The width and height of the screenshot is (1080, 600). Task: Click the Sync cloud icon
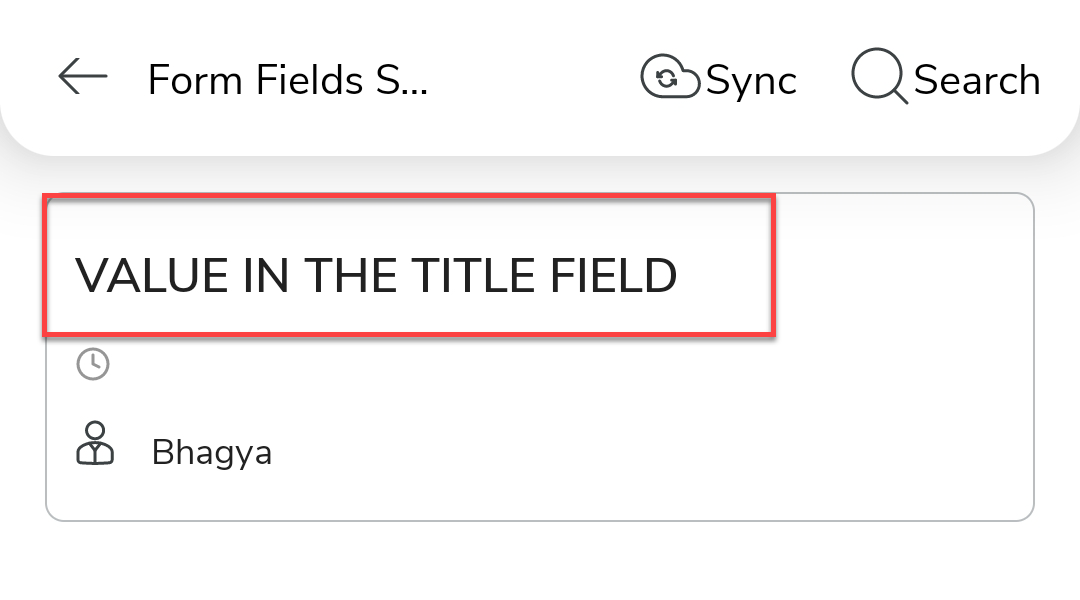[670, 78]
